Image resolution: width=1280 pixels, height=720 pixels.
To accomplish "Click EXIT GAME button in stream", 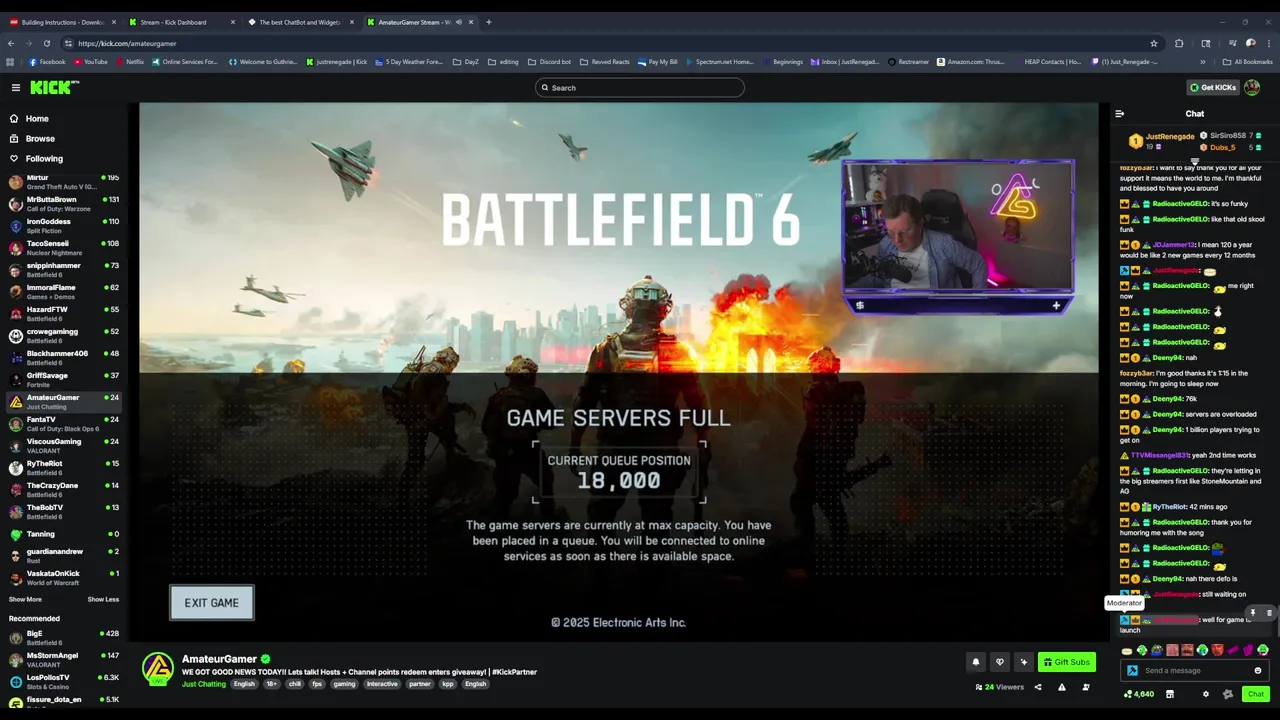I will tap(211, 603).
